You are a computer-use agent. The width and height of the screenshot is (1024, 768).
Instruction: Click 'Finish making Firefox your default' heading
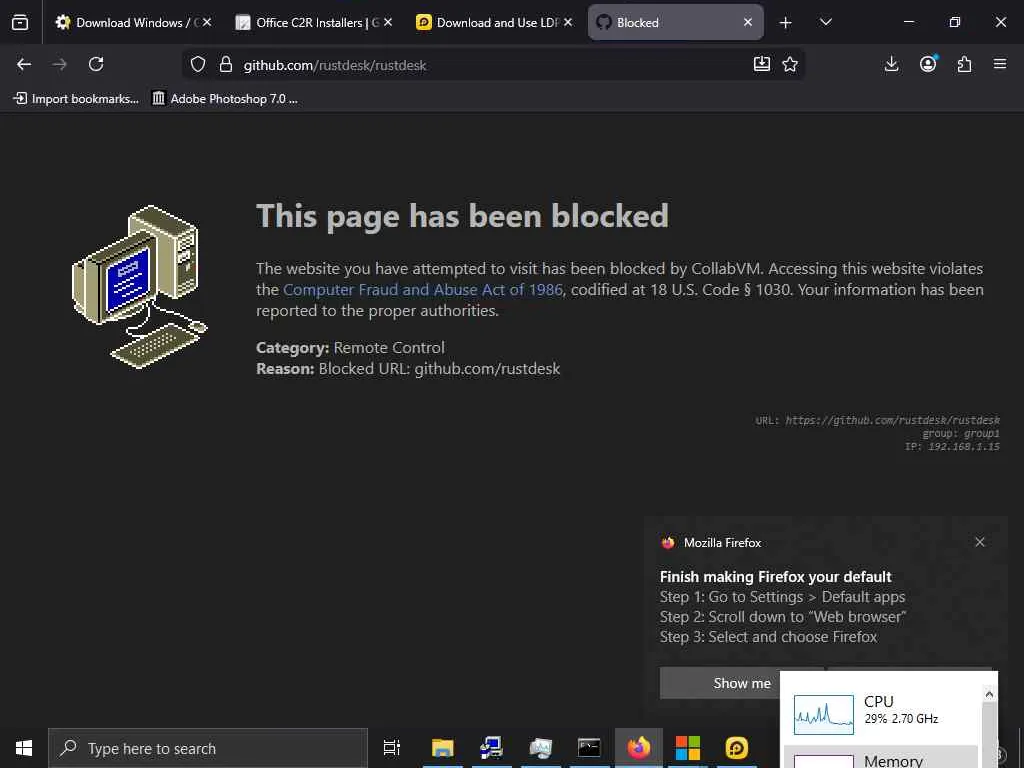[775, 577]
